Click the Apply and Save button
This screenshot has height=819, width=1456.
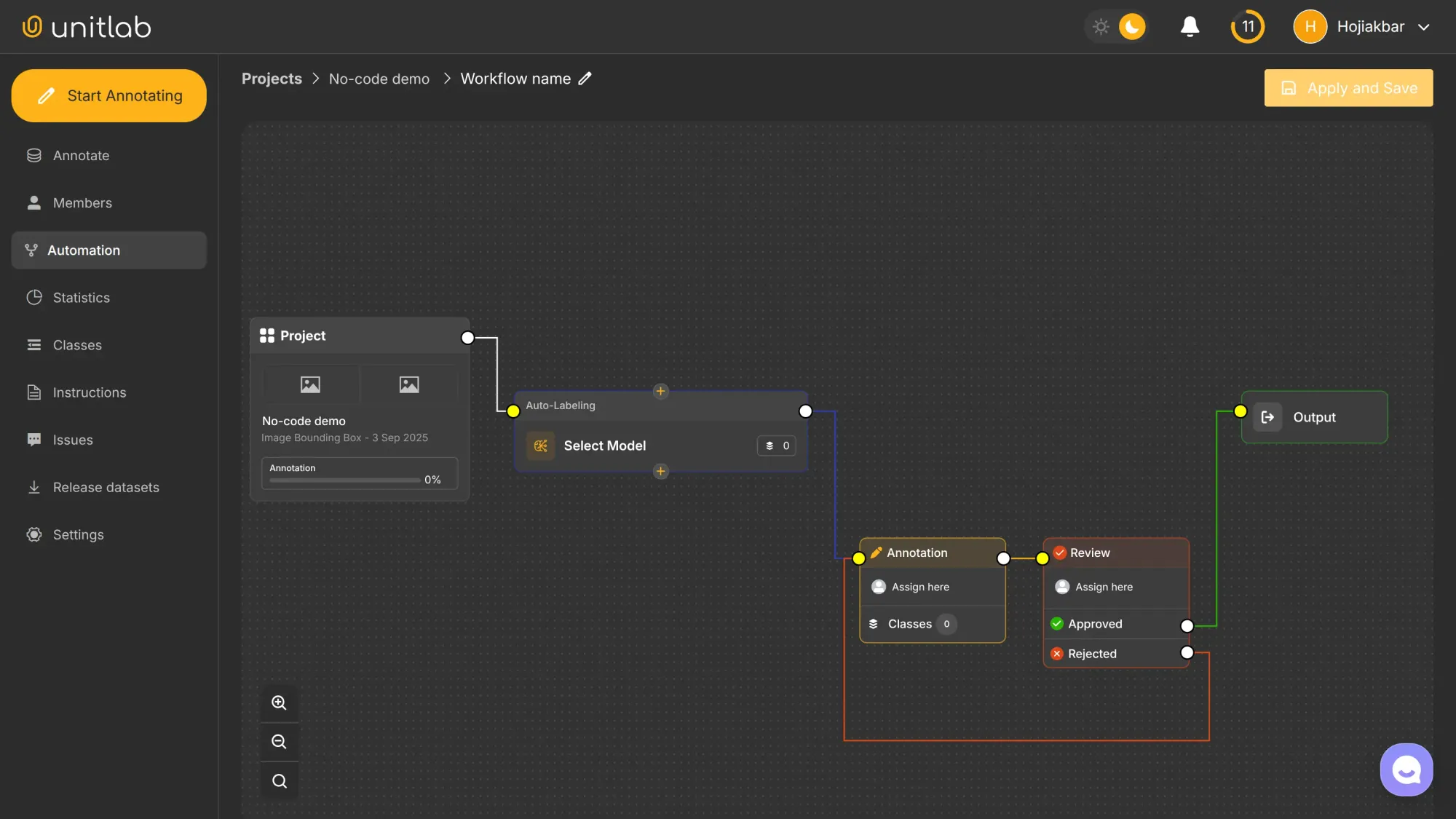1348,87
